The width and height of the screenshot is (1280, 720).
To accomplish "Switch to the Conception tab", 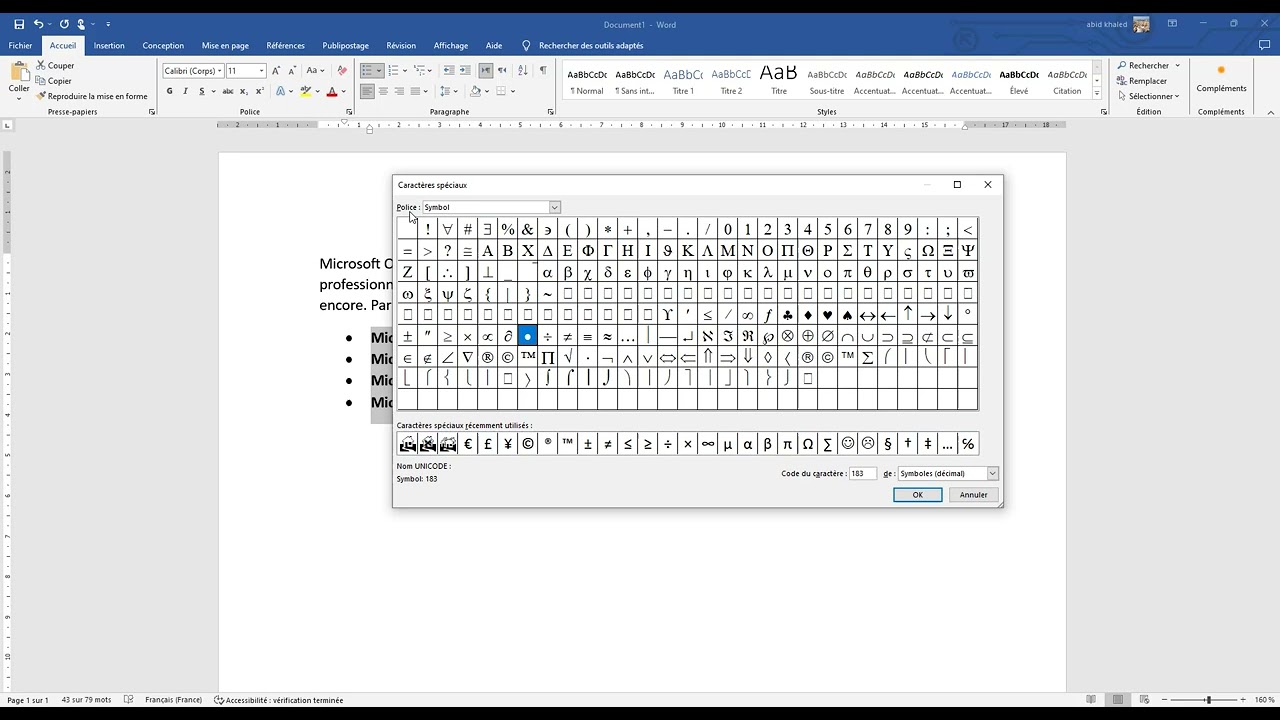I will pos(163,45).
